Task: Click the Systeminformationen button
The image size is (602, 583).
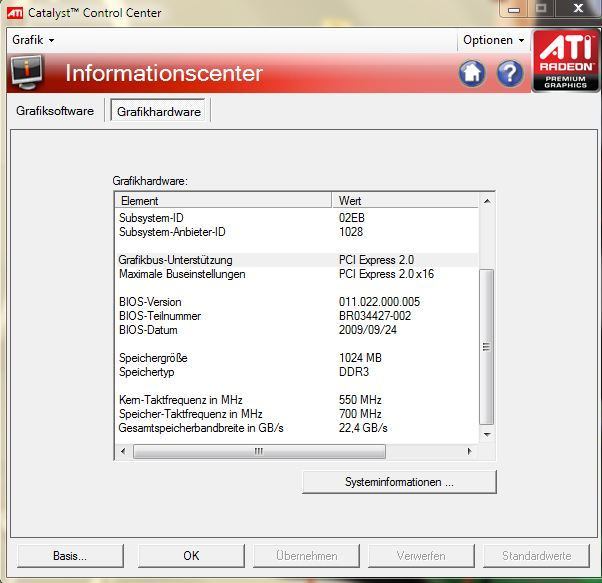Action: point(399,482)
